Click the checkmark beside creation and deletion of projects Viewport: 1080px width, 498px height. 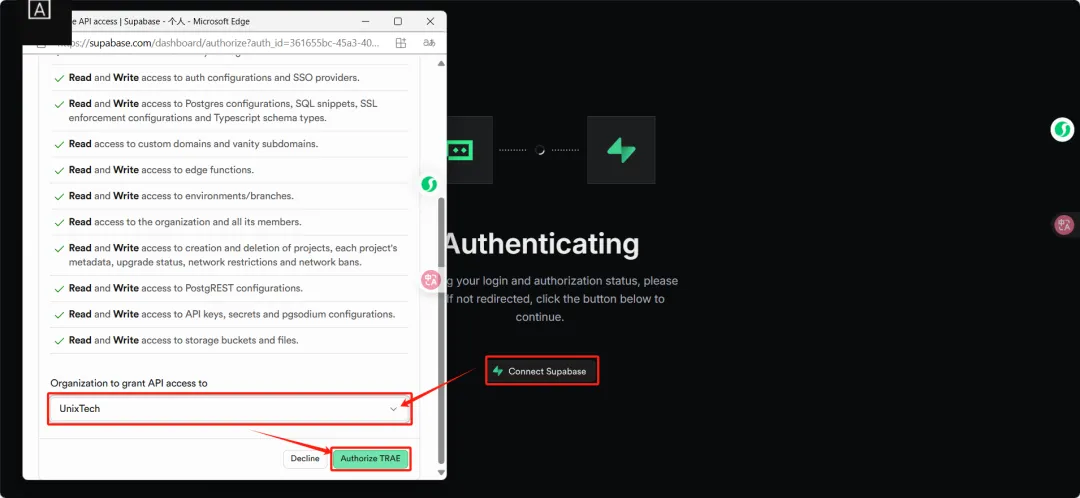tap(59, 249)
